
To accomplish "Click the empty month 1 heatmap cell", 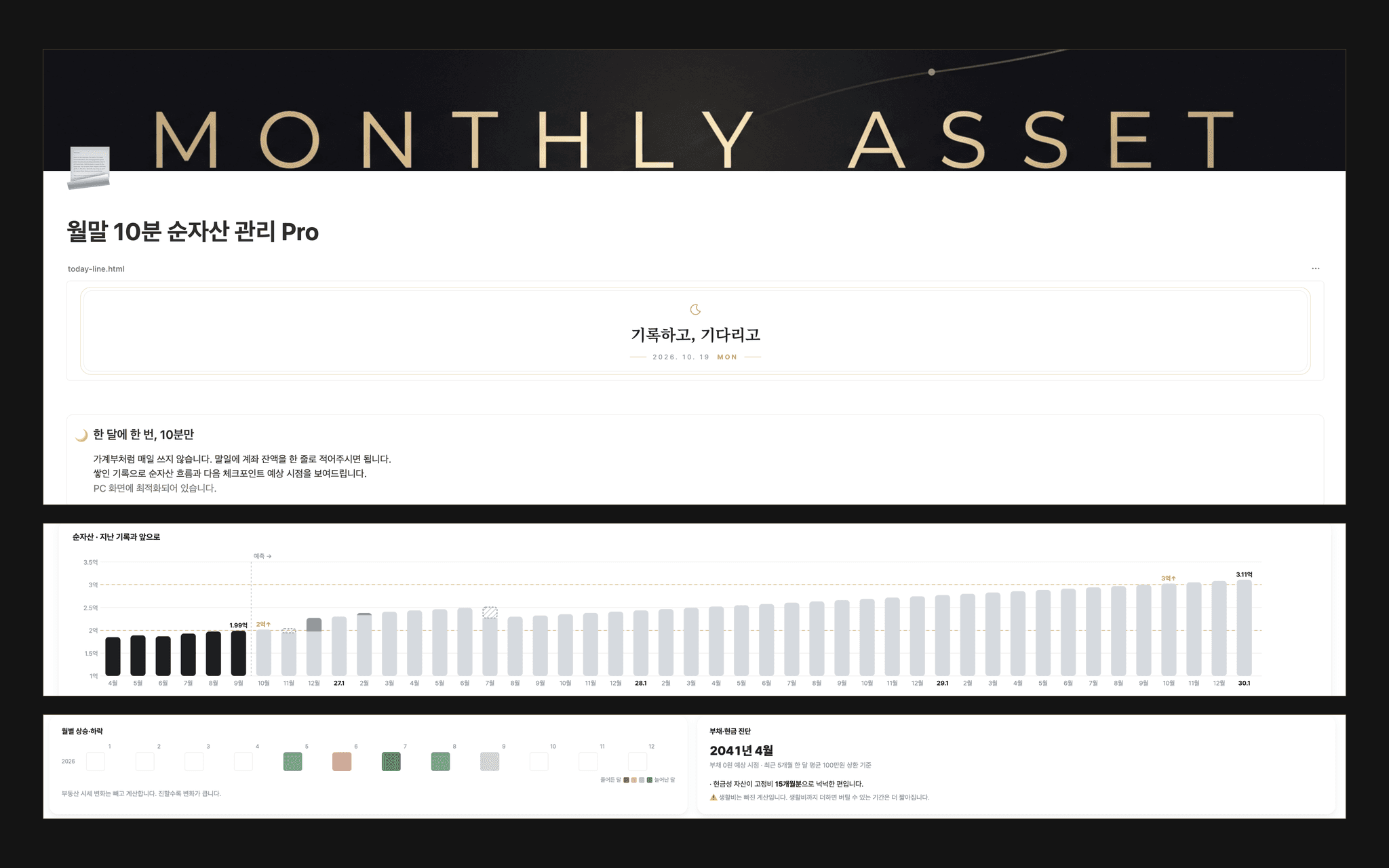I will point(96,762).
